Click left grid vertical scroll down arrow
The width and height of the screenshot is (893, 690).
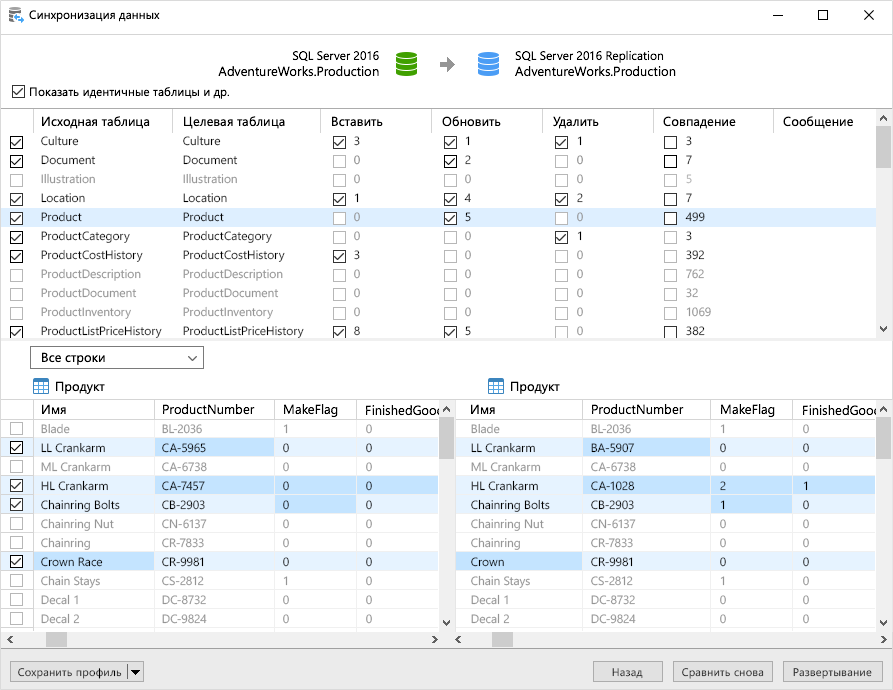pos(446,623)
